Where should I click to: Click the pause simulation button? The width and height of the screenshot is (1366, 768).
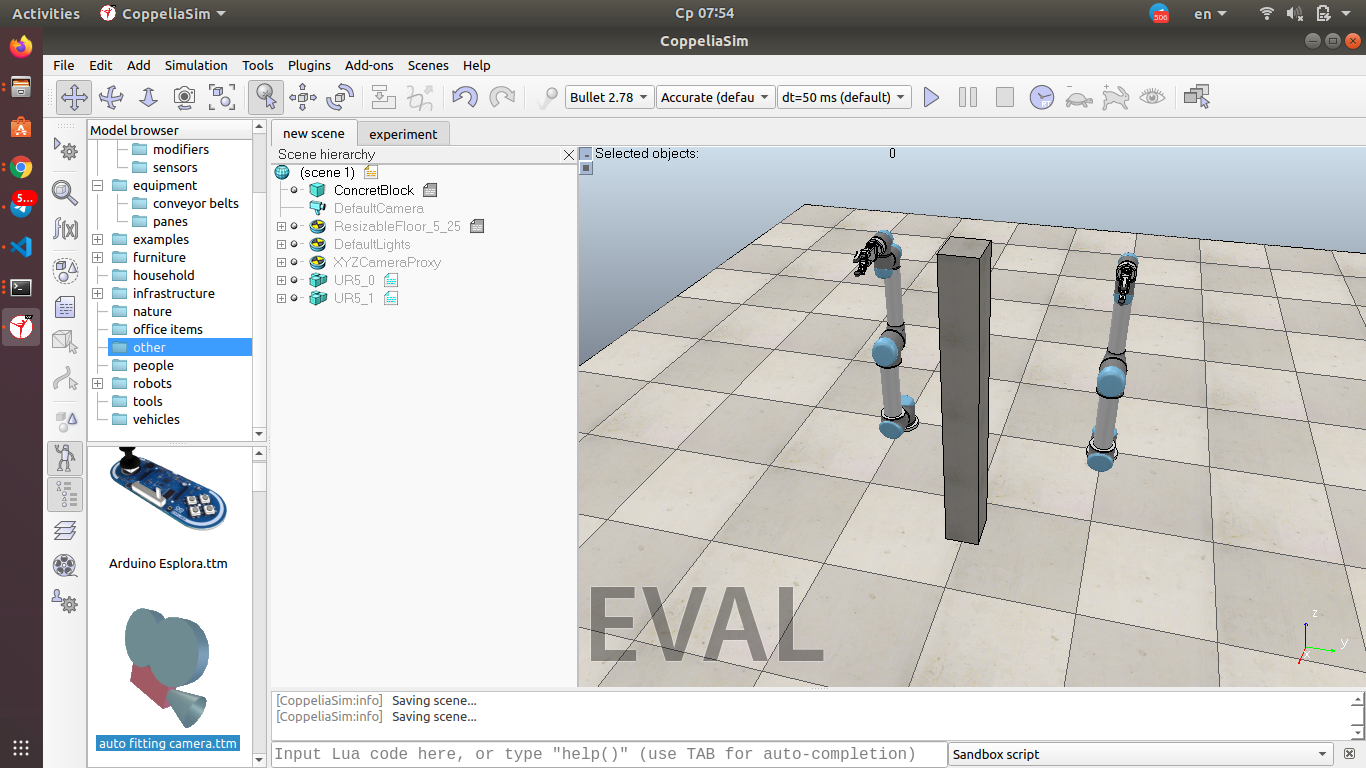coord(968,97)
